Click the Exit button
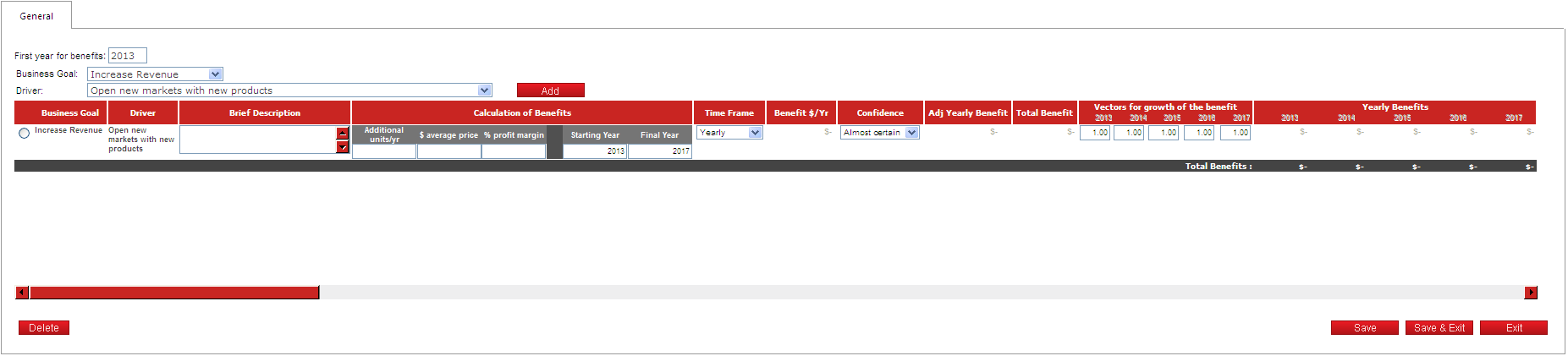This screenshot has width=1568, height=356. coord(1513,328)
